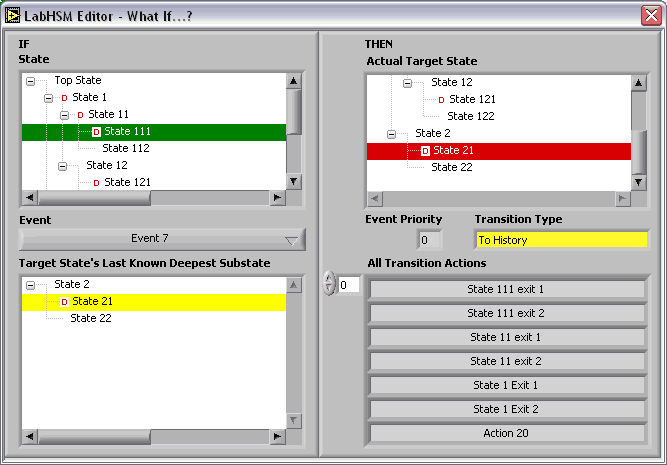Screen dimensions: 667x465
Task: Click the transition actions index stepper arrows
Action: (329, 285)
